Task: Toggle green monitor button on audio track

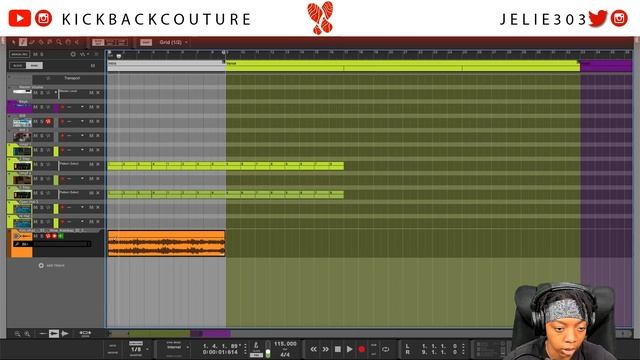Action: click(x=61, y=236)
